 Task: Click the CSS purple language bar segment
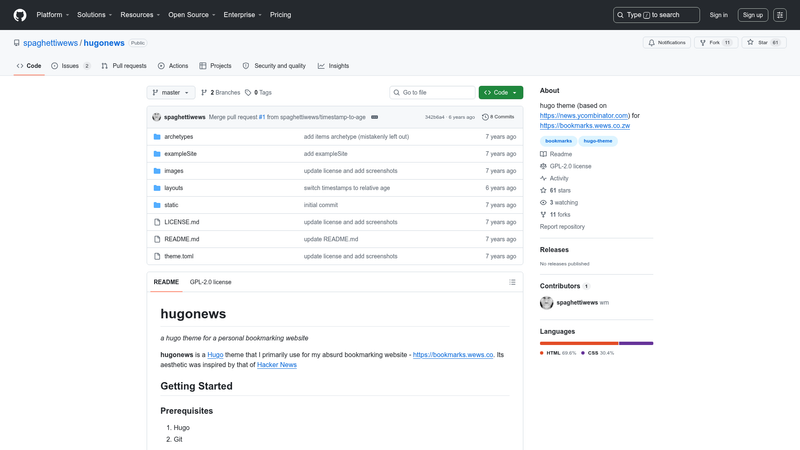click(x=636, y=343)
